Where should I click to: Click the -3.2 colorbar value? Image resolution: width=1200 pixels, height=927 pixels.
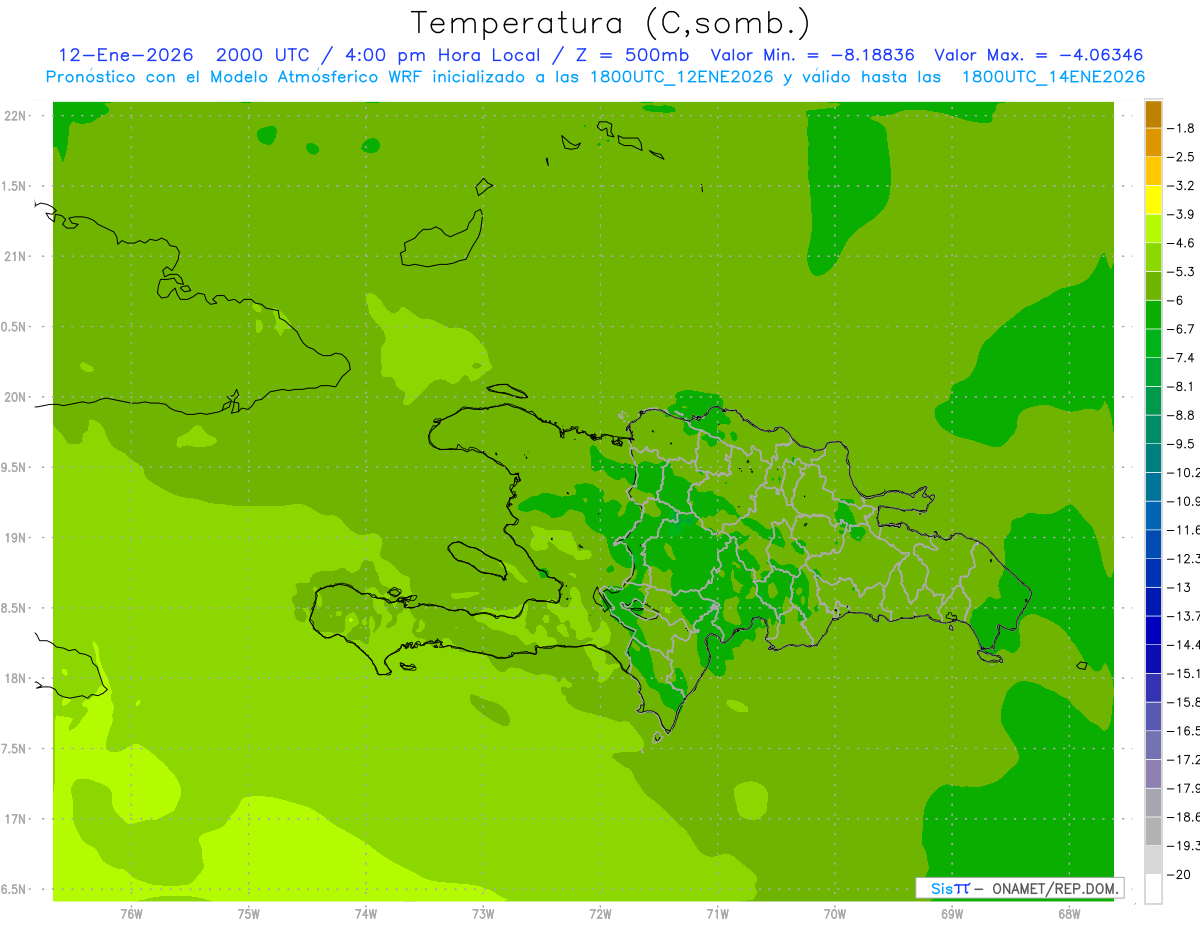pos(1181,186)
